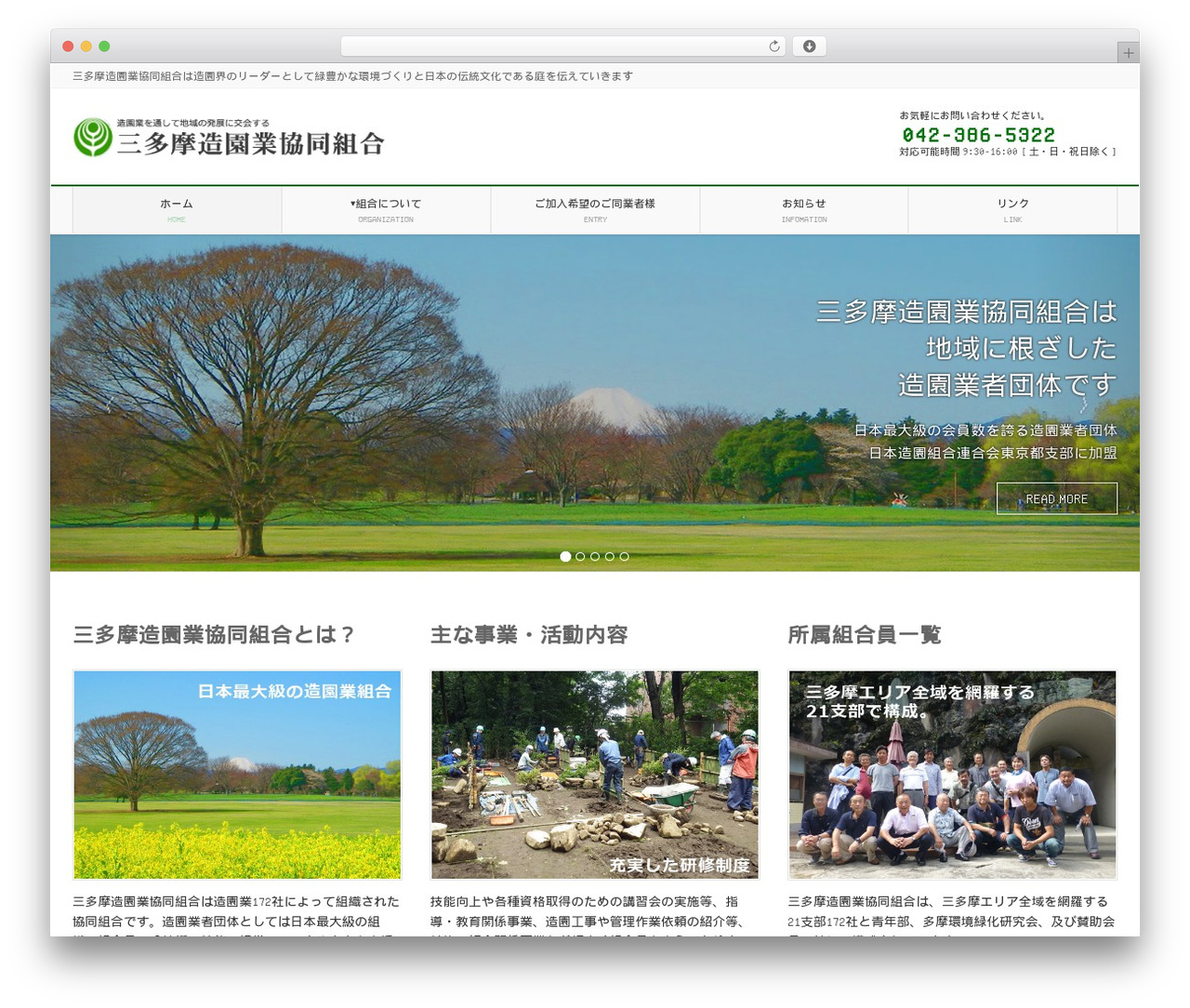Click the heading 主な事業・活動内容
This screenshot has width=1190, height=1008.
pyautogui.click(x=529, y=635)
